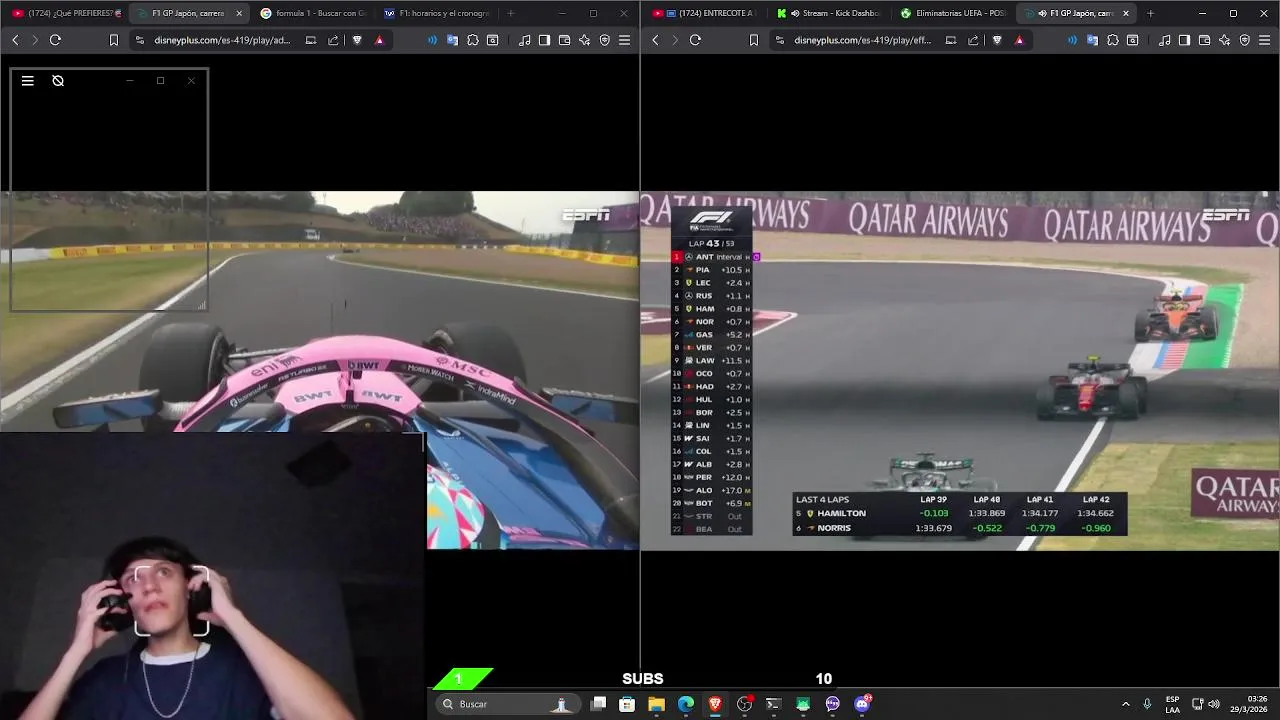Switch to 'Stream - Kick Dashboard' tab
Screen dimensions: 1280x720
click(829, 13)
